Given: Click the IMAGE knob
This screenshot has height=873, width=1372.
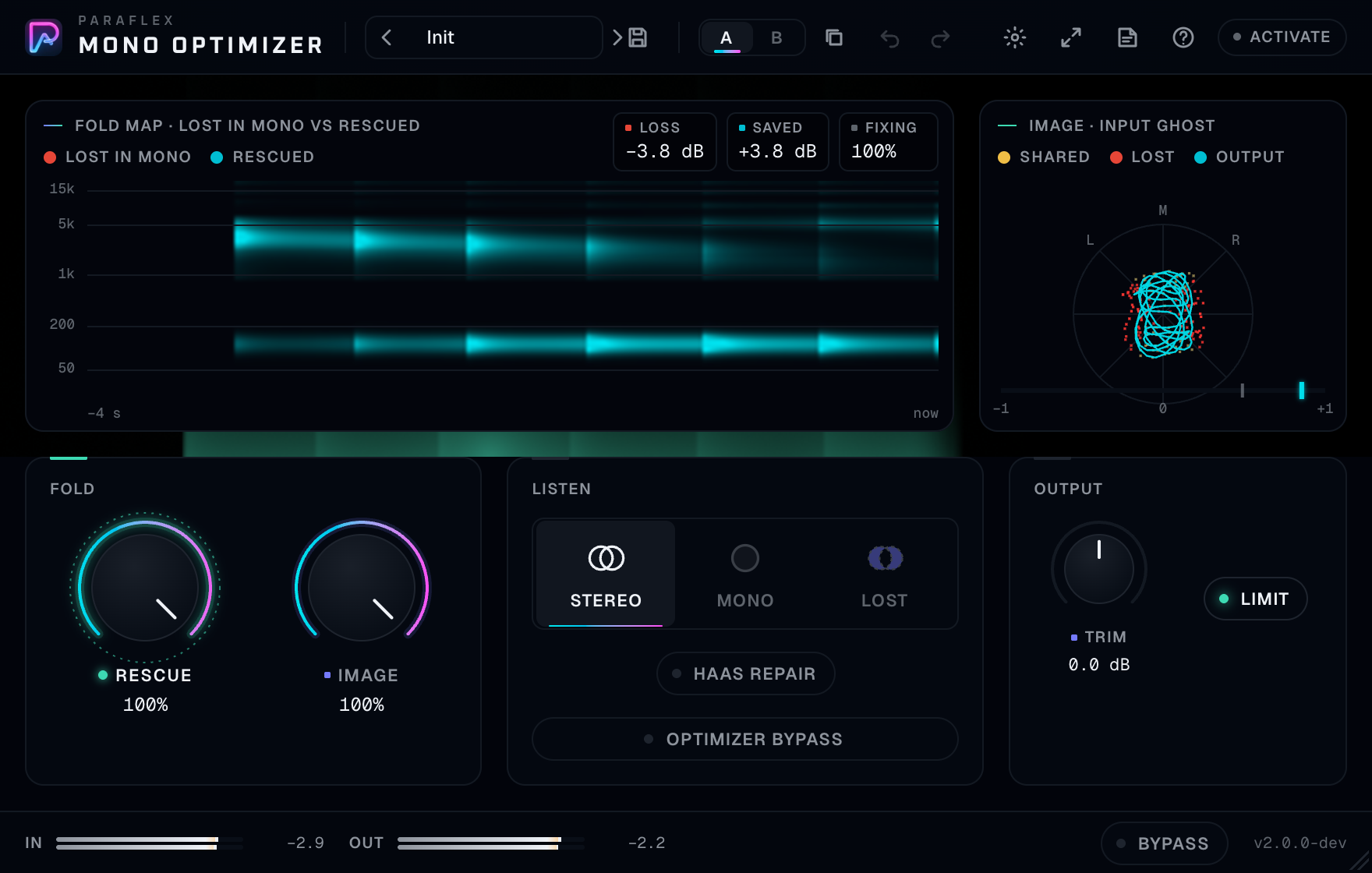Looking at the screenshot, I should tap(362, 587).
